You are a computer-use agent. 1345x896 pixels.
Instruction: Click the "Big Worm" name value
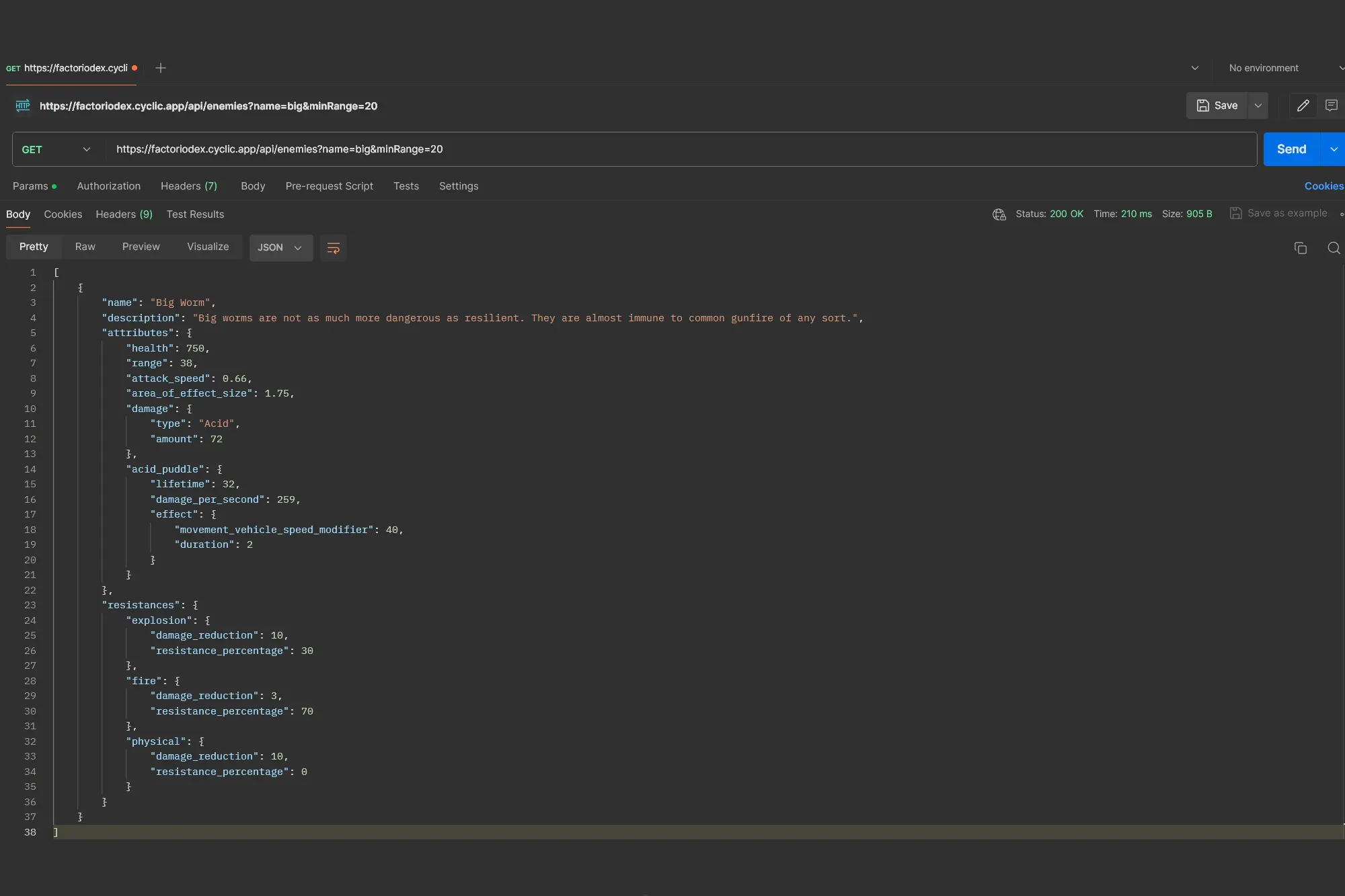click(180, 302)
